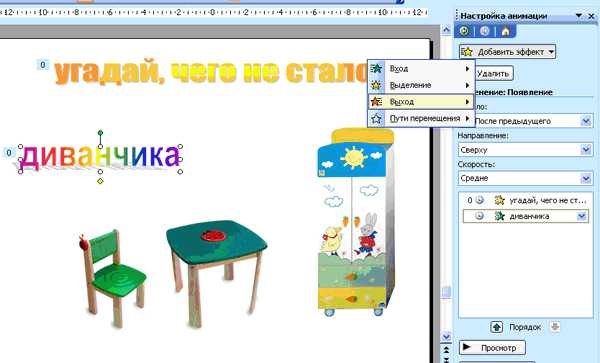600x363 pixels.
Task: Click the yellow diamond adjustment handle
Action: click(100, 181)
